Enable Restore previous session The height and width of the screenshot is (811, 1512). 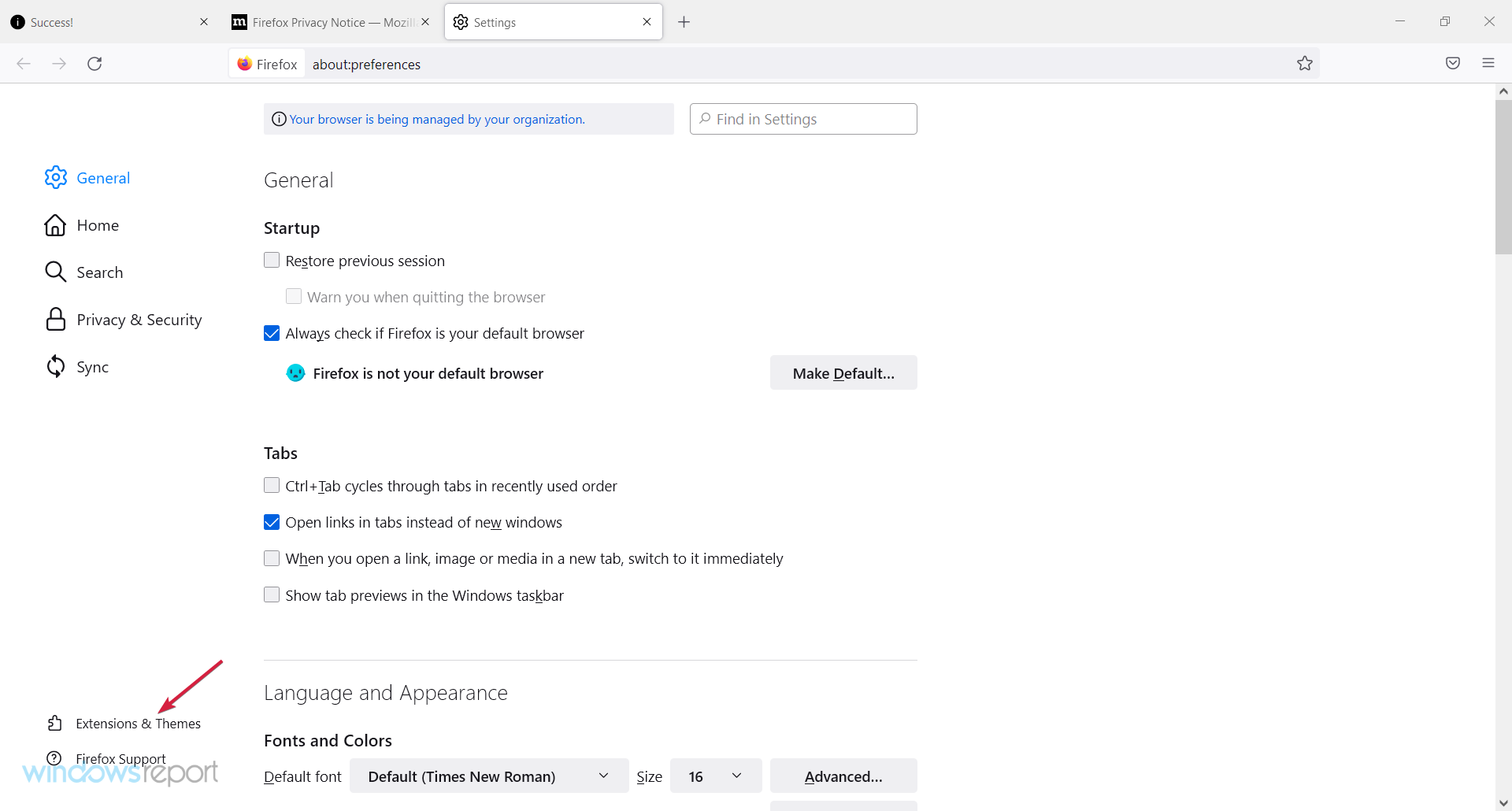[x=272, y=260]
